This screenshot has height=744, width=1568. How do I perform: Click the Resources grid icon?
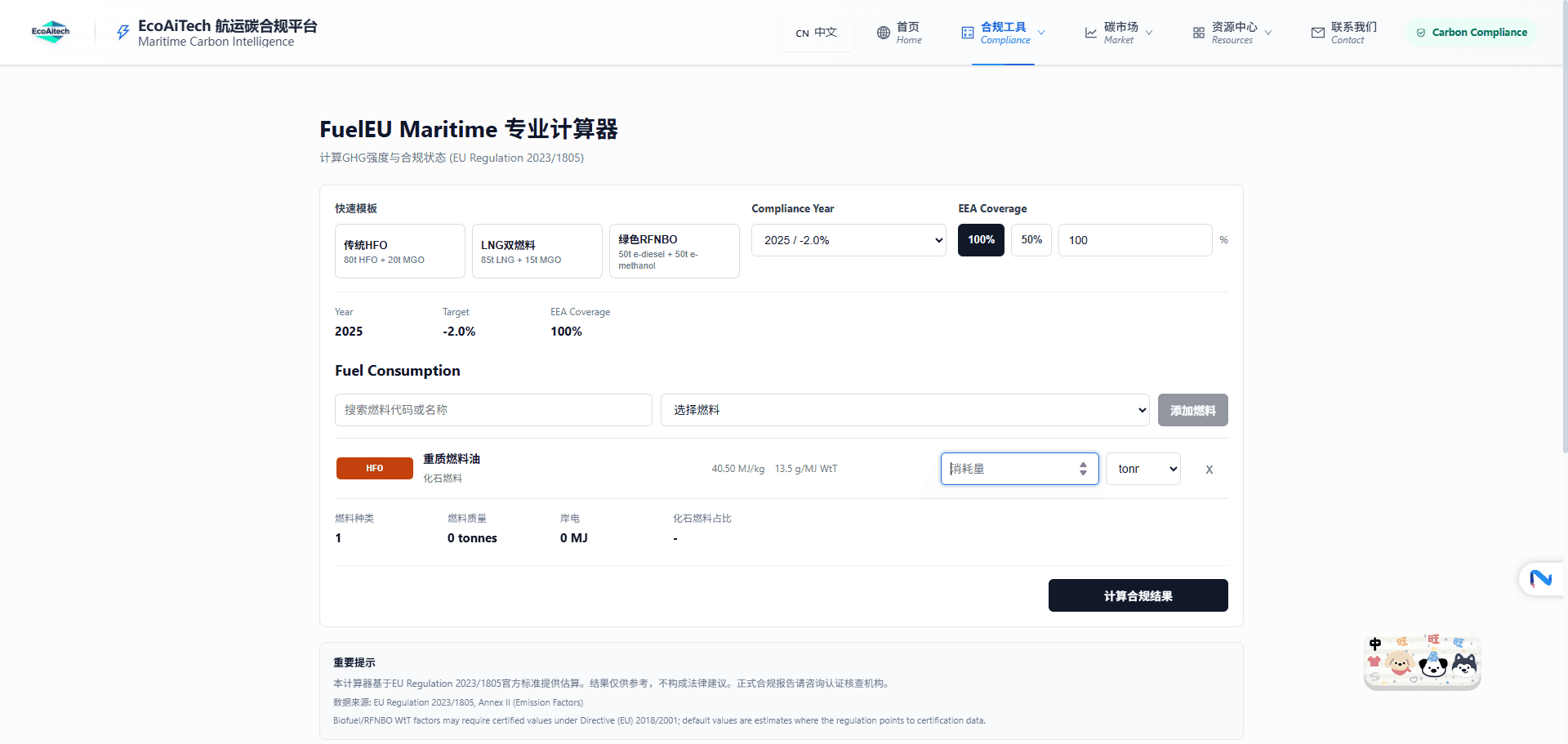coord(1199,33)
